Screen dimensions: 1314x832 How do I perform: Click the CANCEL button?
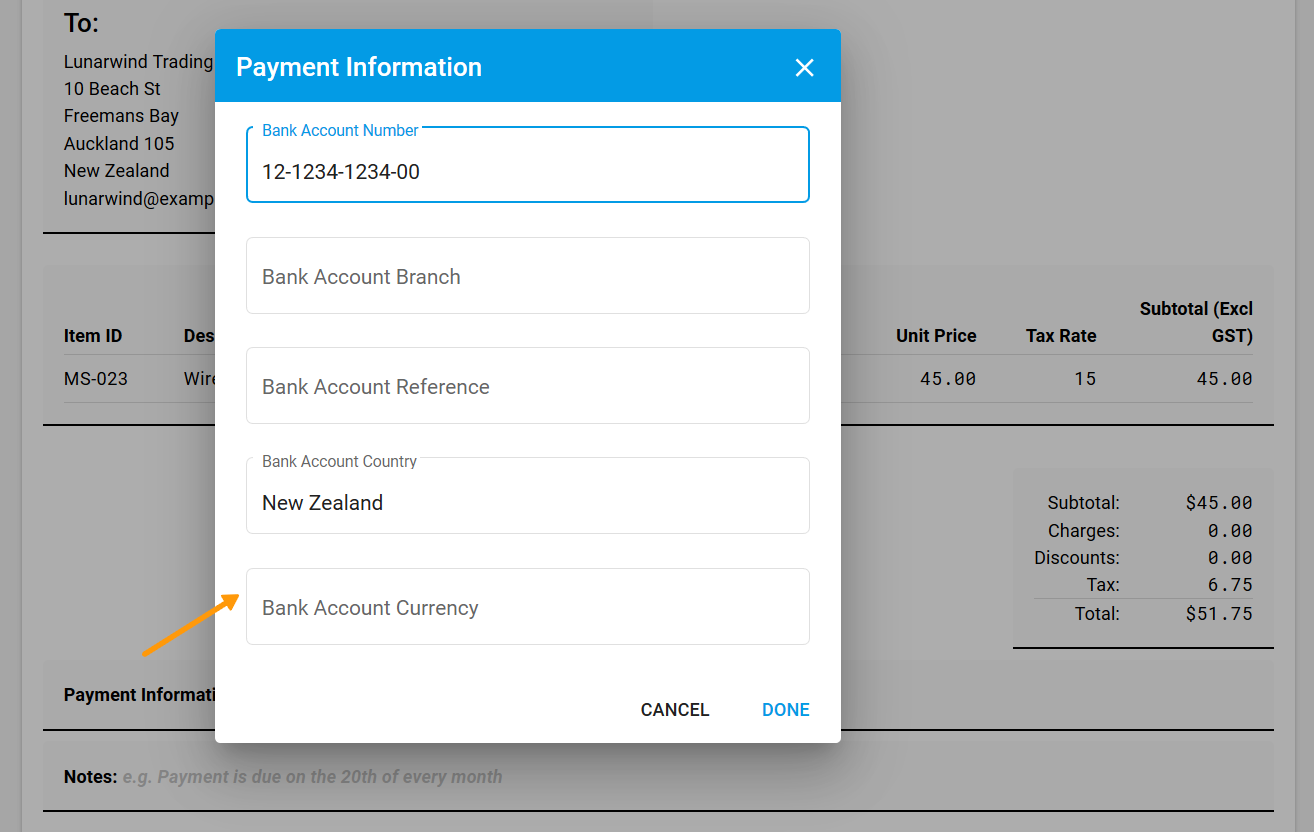tap(674, 709)
